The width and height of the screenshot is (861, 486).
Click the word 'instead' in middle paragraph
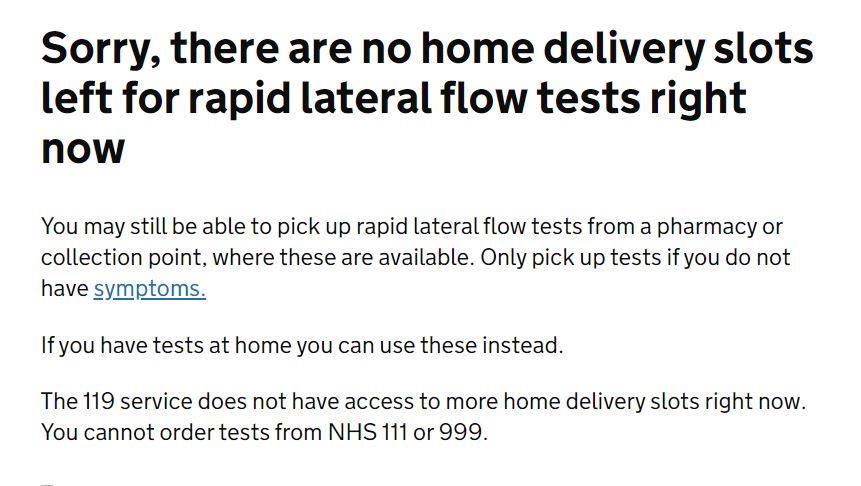(x=521, y=345)
